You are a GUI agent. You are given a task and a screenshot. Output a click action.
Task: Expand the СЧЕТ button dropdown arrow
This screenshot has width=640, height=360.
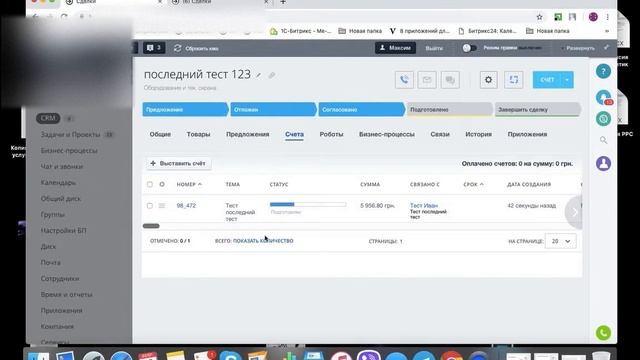tap(567, 80)
